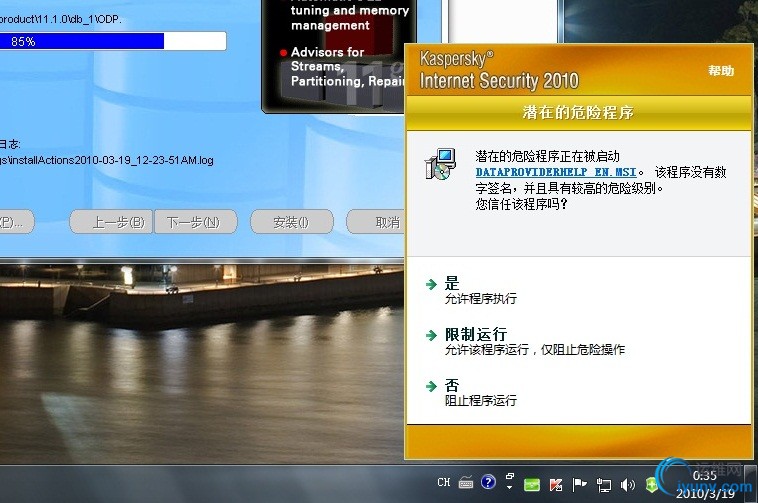Image resolution: width=758 pixels, height=503 pixels.
Task: Open the Kaspersky tray icon
Action: (x=556, y=485)
